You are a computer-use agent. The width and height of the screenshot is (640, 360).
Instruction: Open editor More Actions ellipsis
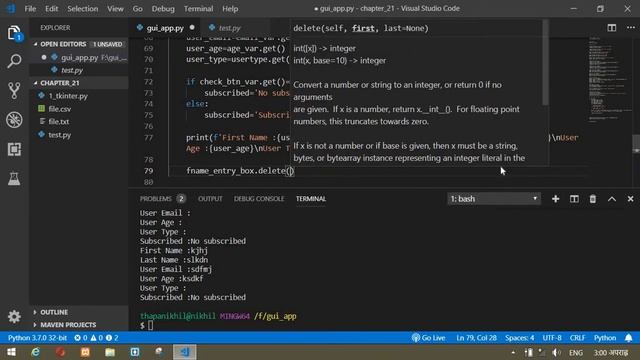point(631,28)
